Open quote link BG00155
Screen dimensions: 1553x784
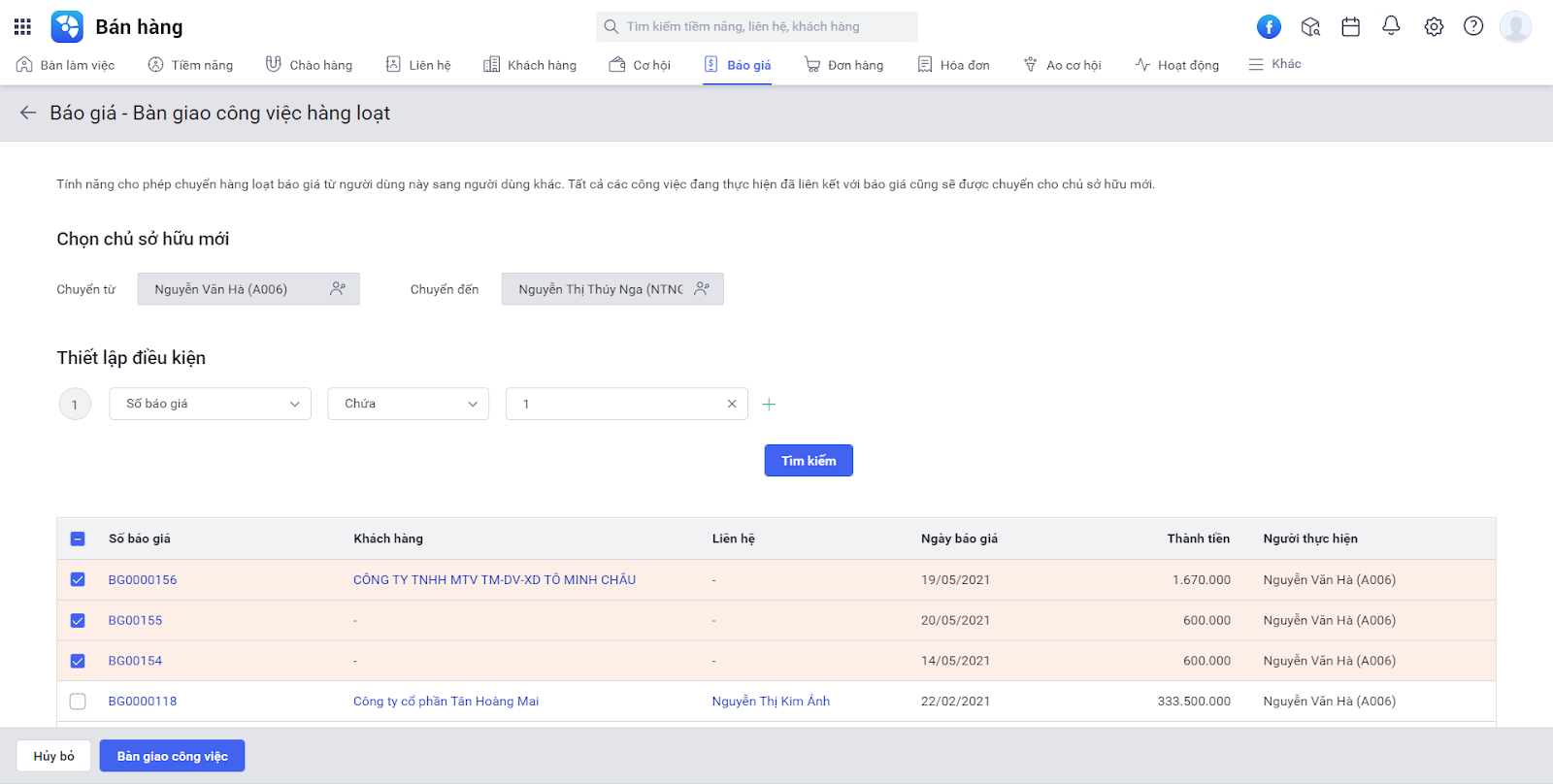tap(135, 621)
